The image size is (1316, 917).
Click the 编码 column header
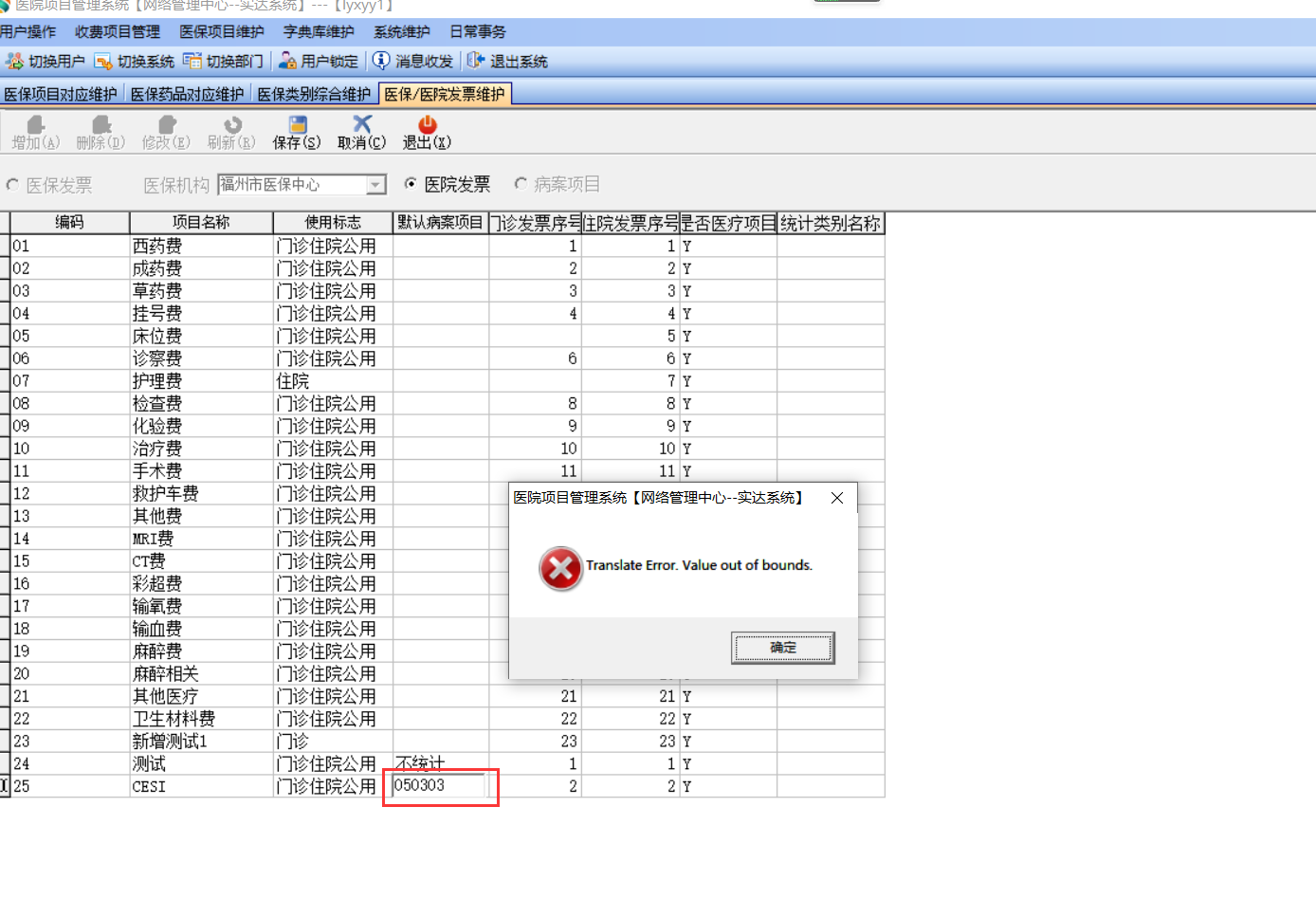pyautogui.click(x=69, y=222)
